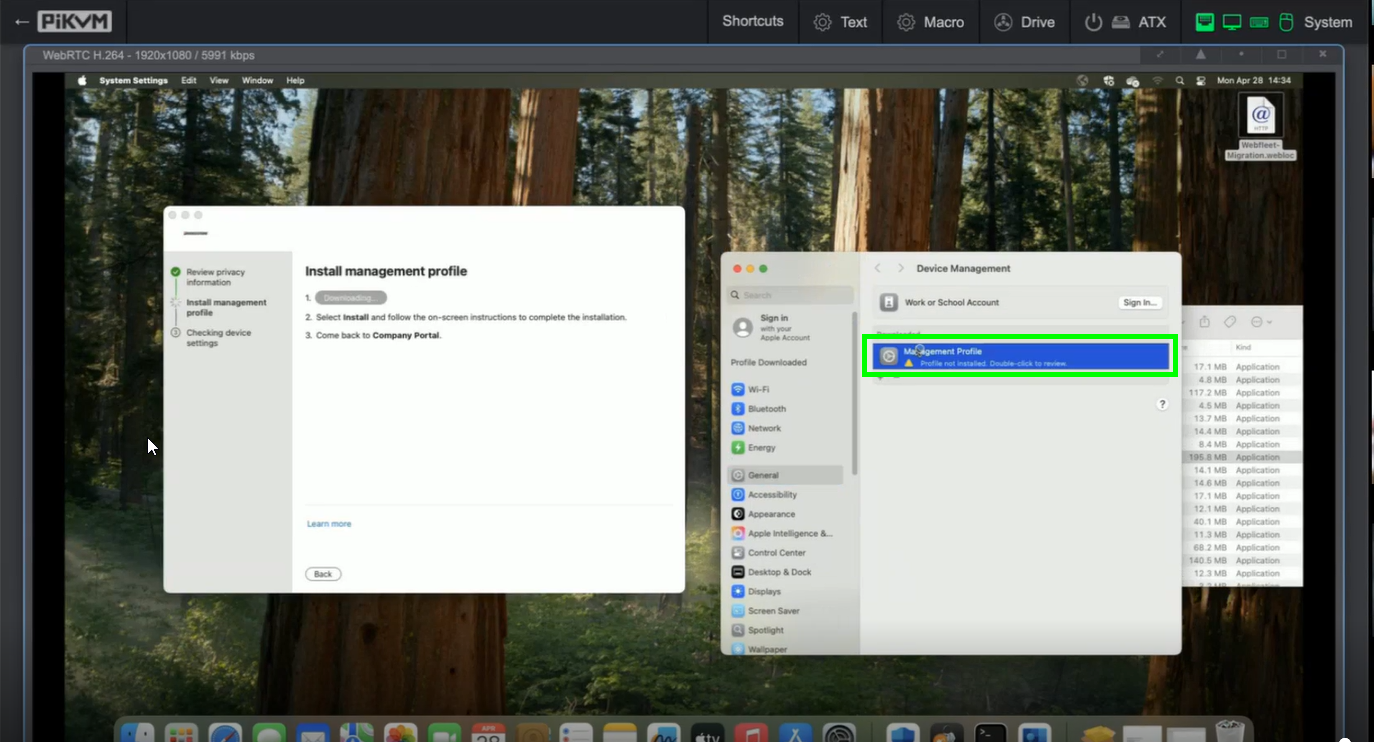Open the PiKVM ATX power menu

click(1125, 22)
